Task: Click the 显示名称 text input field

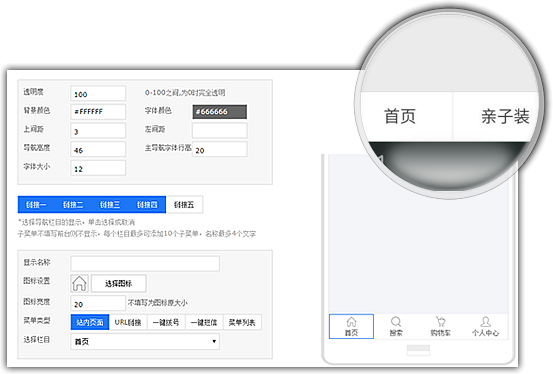Action: (145, 264)
